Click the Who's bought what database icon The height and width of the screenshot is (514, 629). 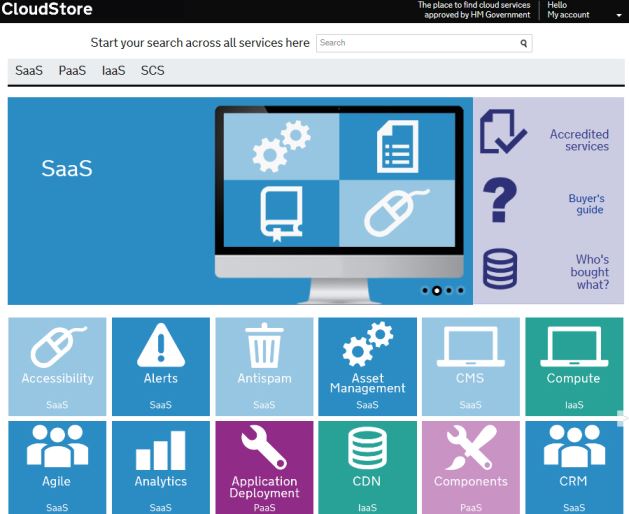point(500,268)
